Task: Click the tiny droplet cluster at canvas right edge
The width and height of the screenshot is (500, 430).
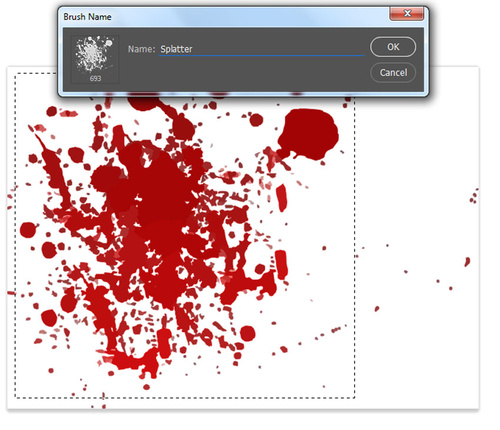Action: tap(474, 197)
